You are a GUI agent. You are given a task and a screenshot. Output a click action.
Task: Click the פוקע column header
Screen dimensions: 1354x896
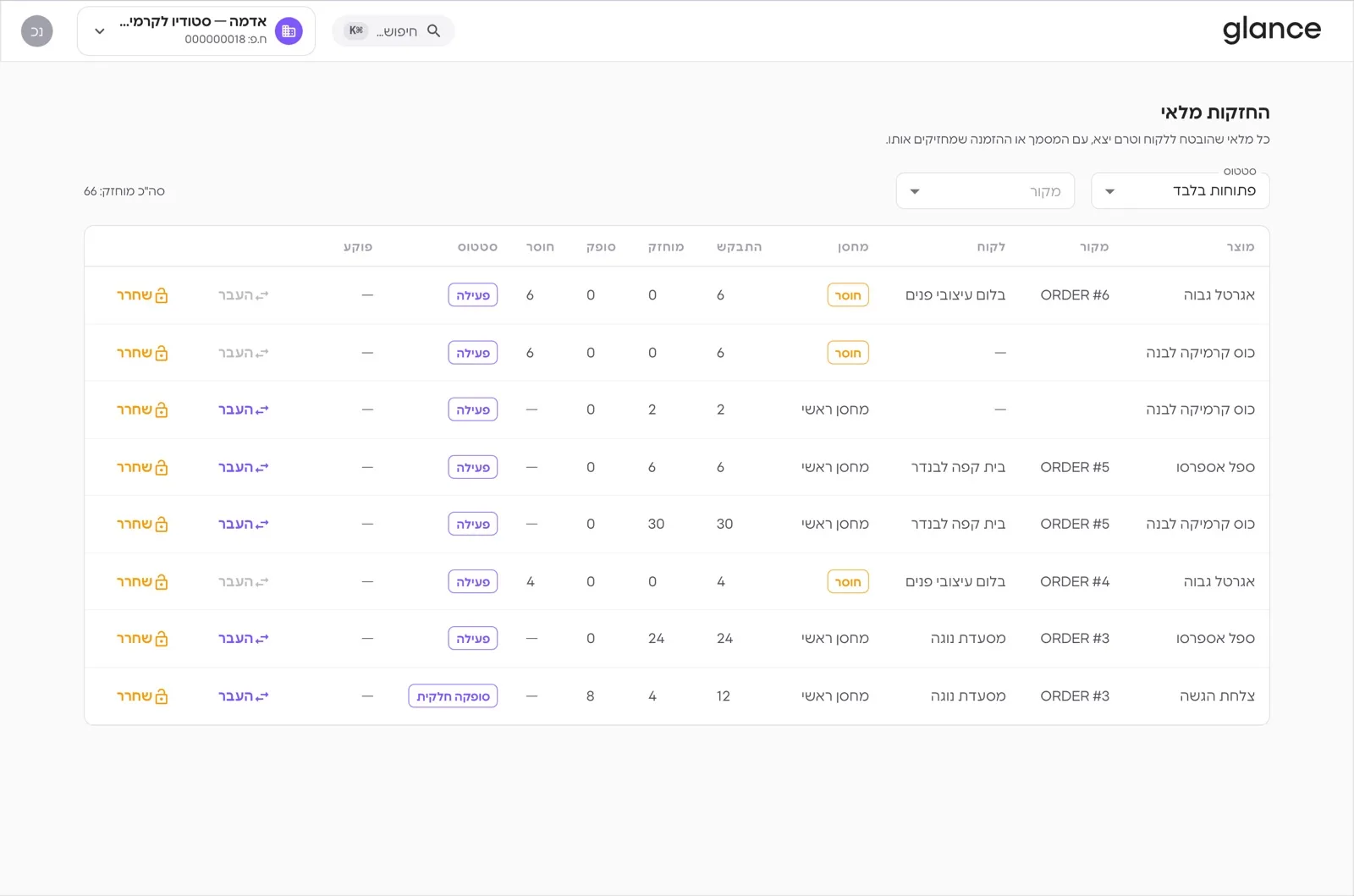click(x=358, y=247)
